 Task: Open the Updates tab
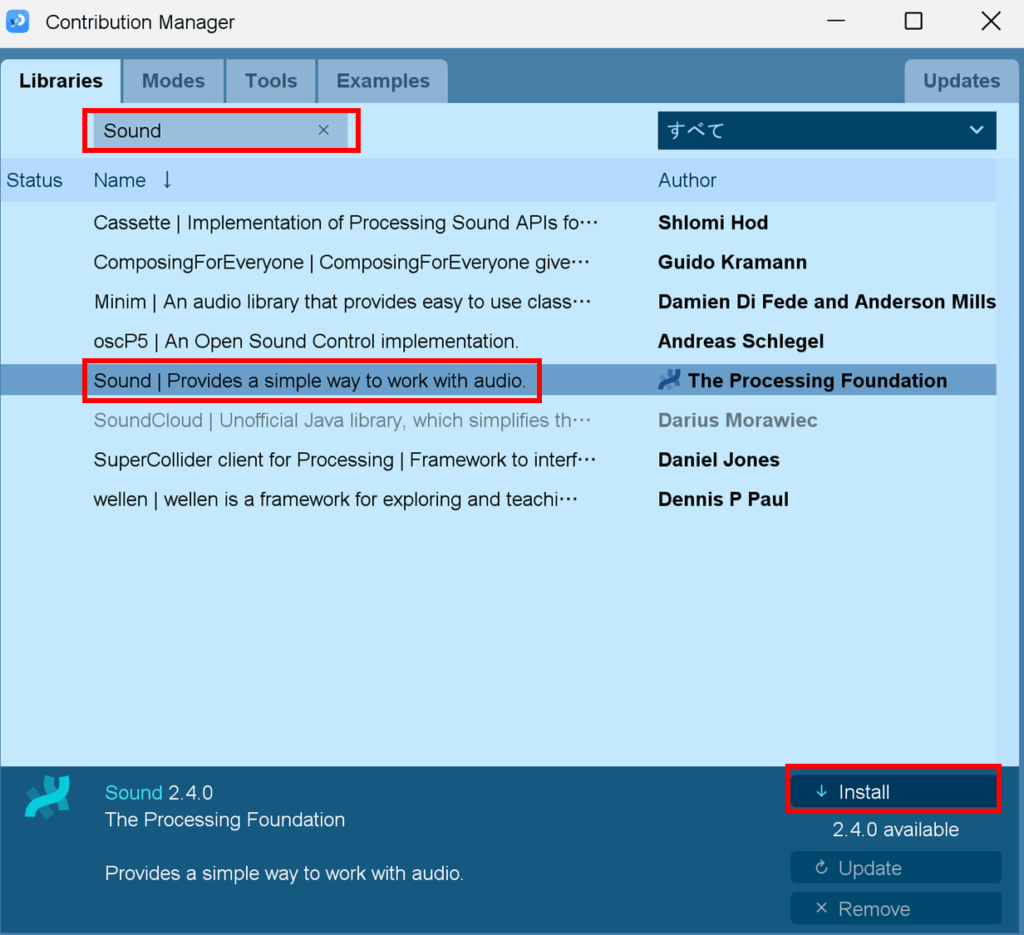[961, 81]
